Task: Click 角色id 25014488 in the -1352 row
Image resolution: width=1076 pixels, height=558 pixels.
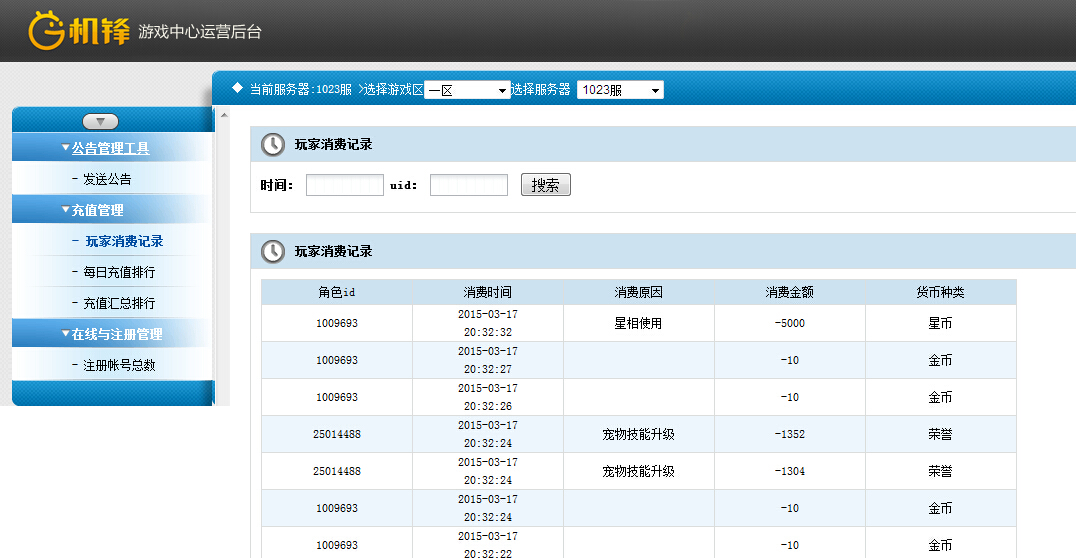Action: (x=337, y=434)
